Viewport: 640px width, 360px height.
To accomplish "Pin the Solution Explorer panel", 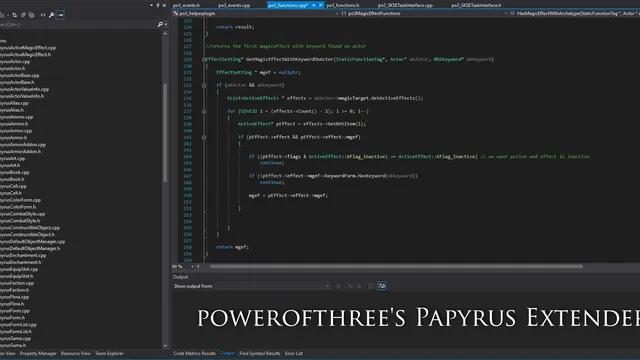I will pyautogui.click(x=158, y=5).
